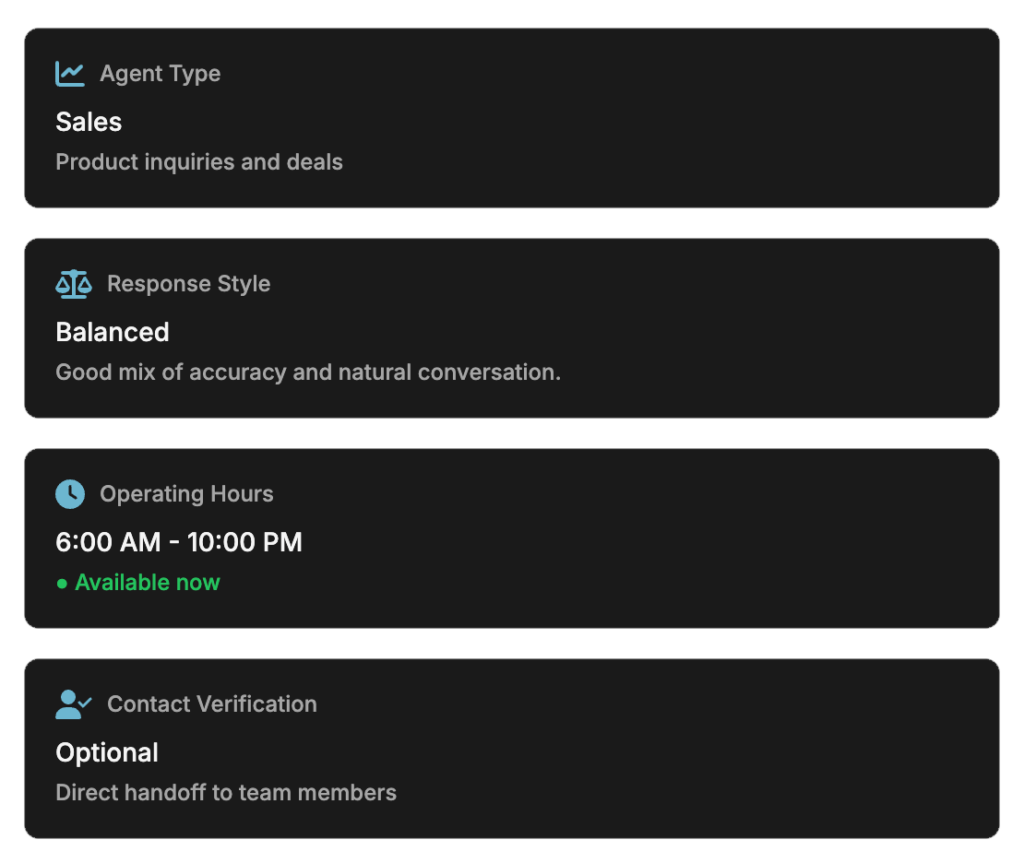Image resolution: width=1024 pixels, height=863 pixels.
Task: Click the Response Style scales icon
Action: [x=73, y=284]
